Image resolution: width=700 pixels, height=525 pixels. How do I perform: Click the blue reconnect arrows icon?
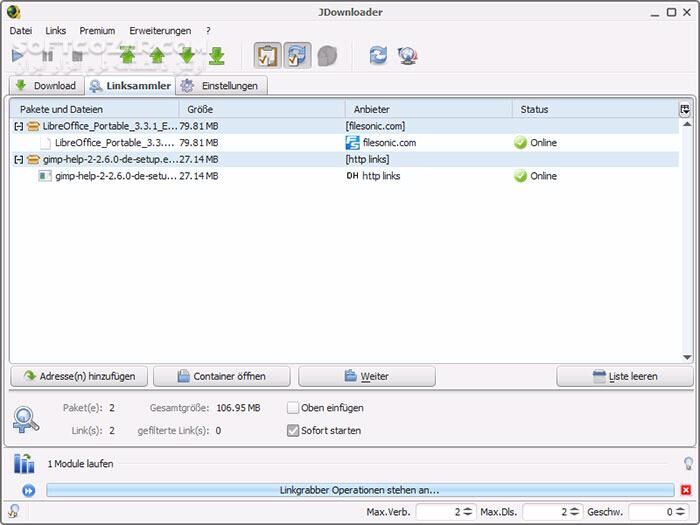(378, 55)
